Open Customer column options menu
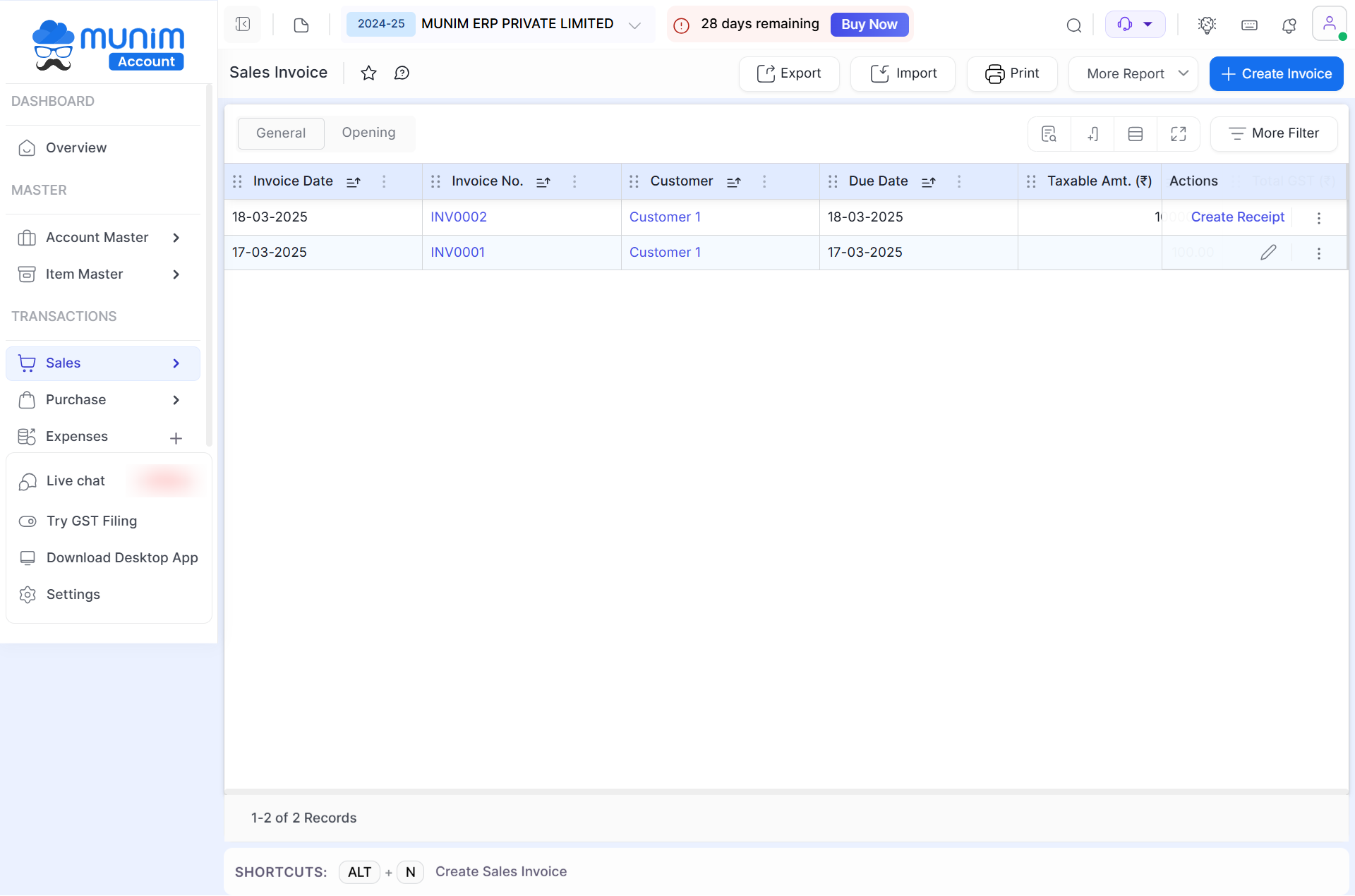The height and width of the screenshot is (896, 1355). [764, 181]
